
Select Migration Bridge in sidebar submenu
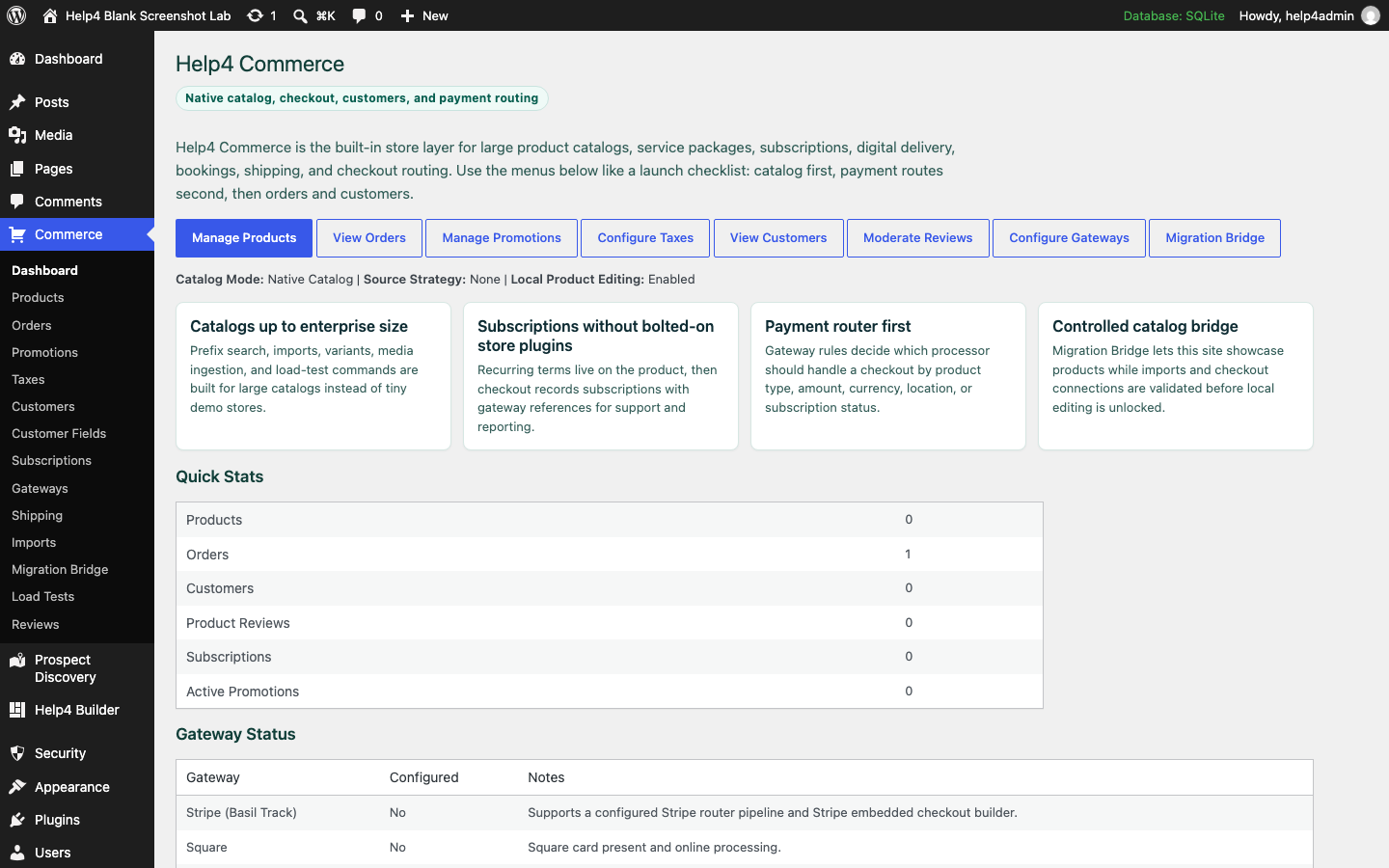click(x=60, y=570)
